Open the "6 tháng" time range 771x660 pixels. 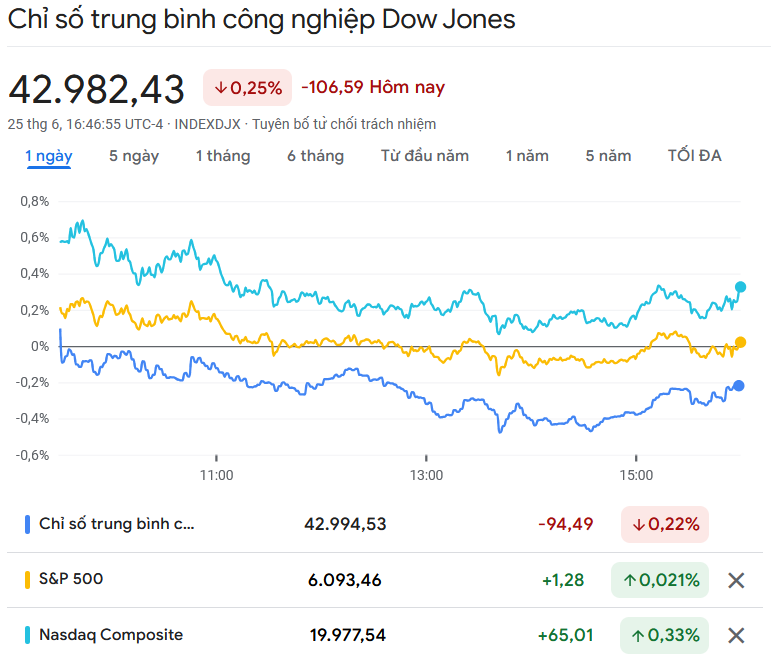tap(315, 156)
